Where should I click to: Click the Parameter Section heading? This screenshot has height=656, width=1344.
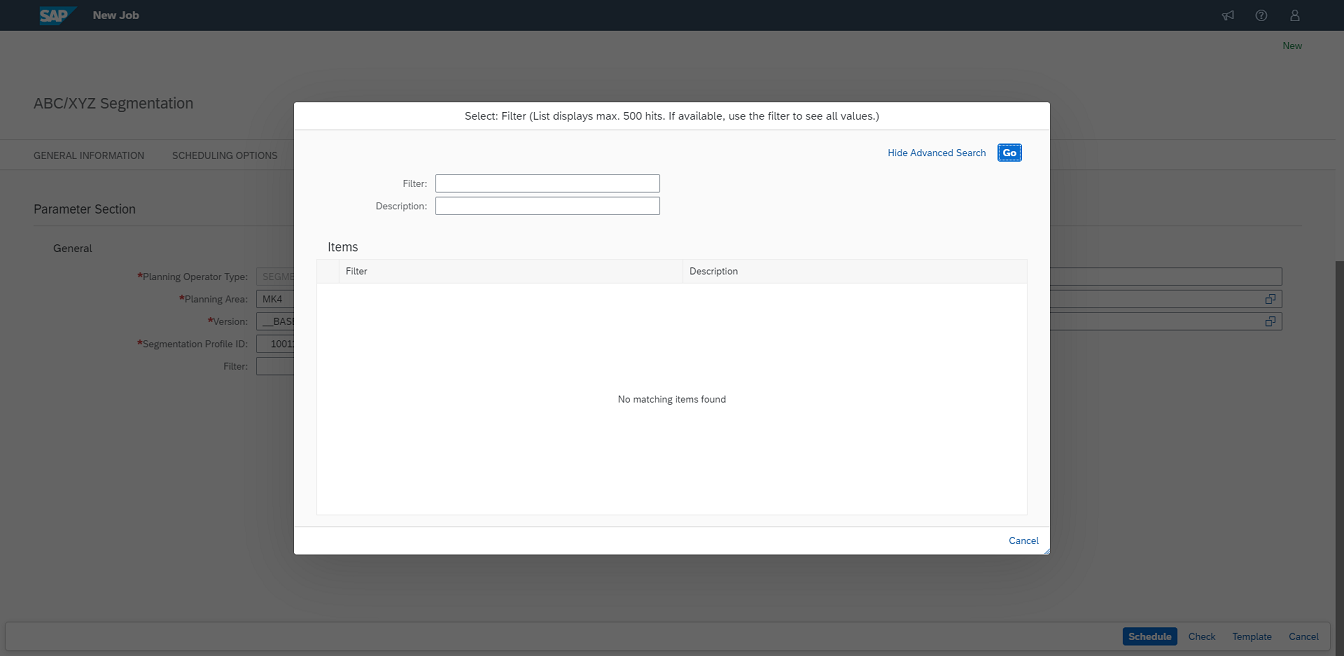tap(84, 209)
